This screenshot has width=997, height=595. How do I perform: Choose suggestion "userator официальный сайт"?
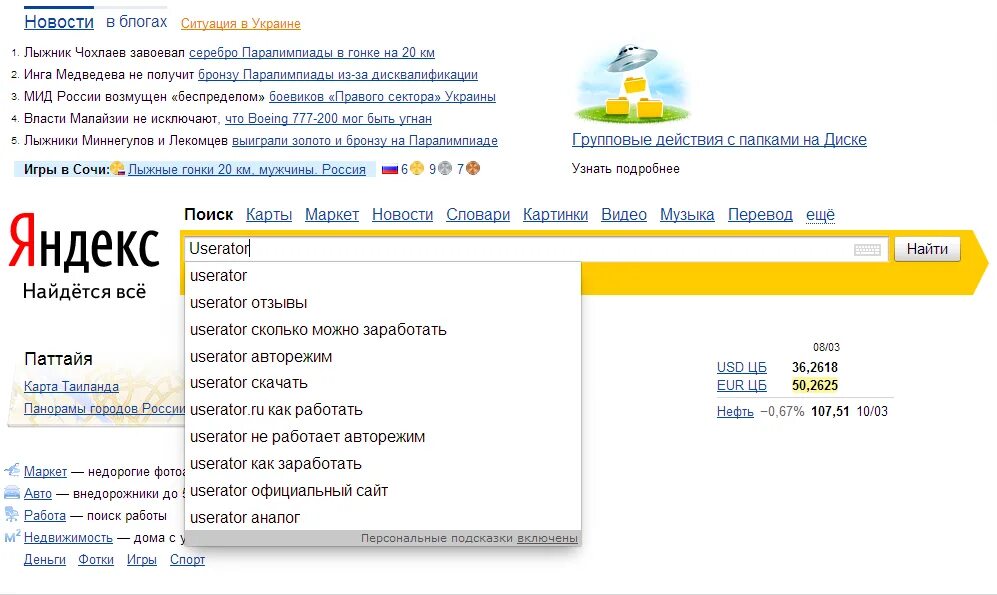[x=383, y=491]
